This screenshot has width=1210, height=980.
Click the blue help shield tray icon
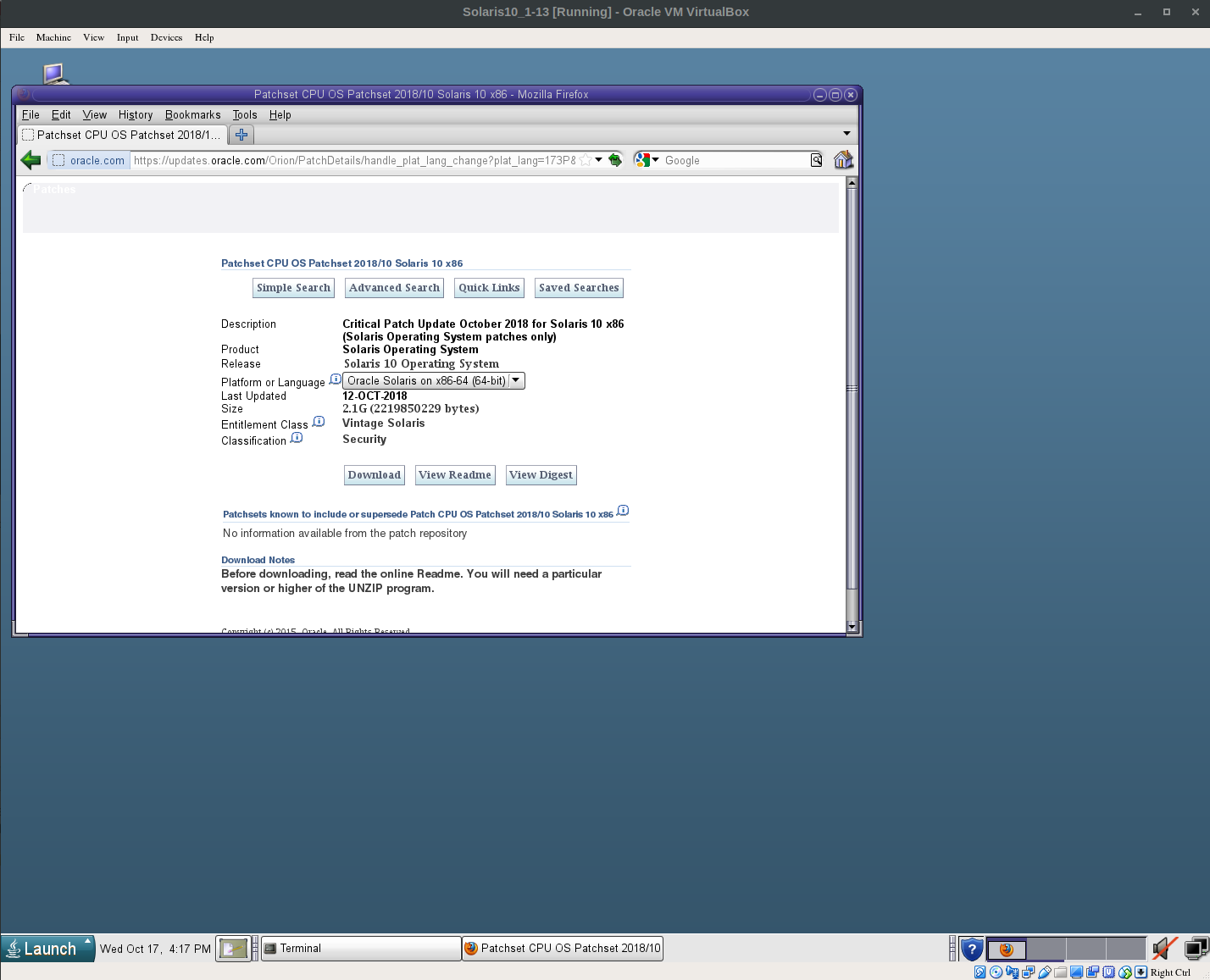972,949
